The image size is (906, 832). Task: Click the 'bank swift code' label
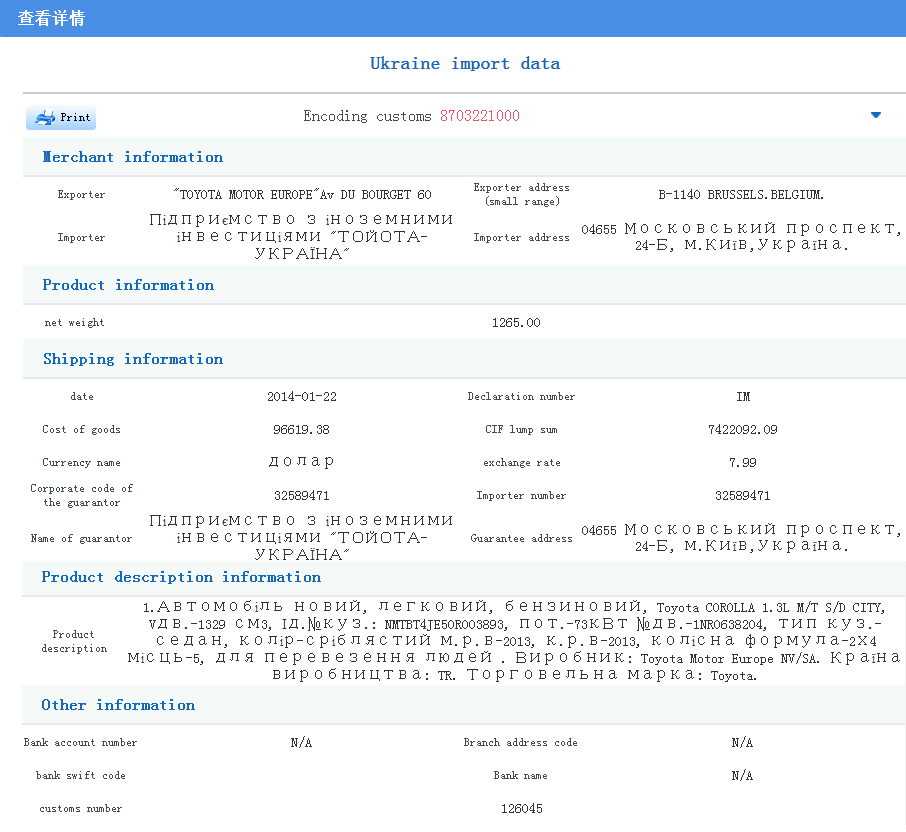(81, 775)
